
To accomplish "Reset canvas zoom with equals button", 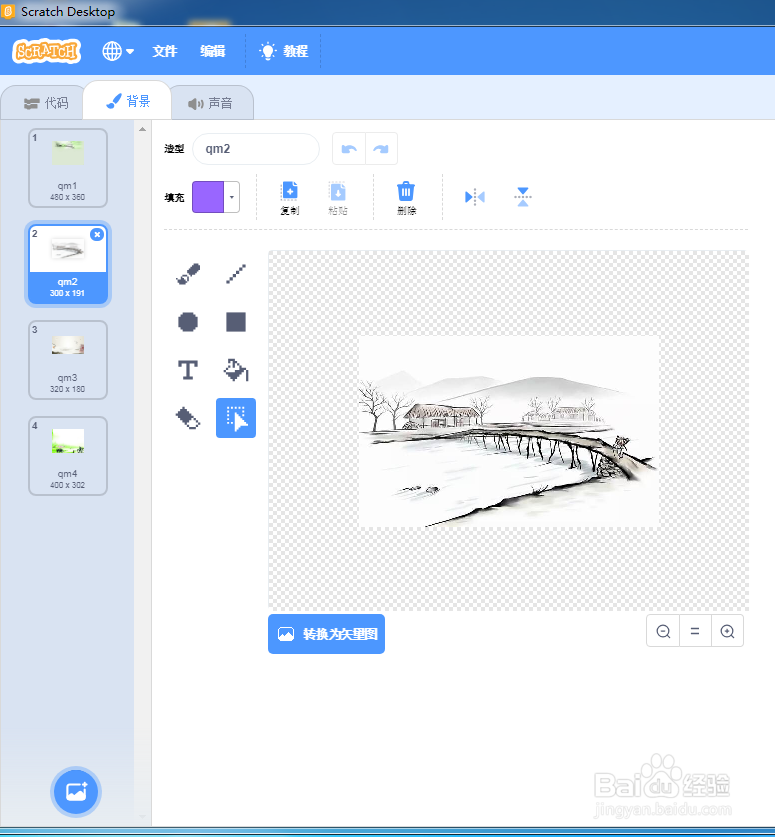I will pyautogui.click(x=695, y=631).
